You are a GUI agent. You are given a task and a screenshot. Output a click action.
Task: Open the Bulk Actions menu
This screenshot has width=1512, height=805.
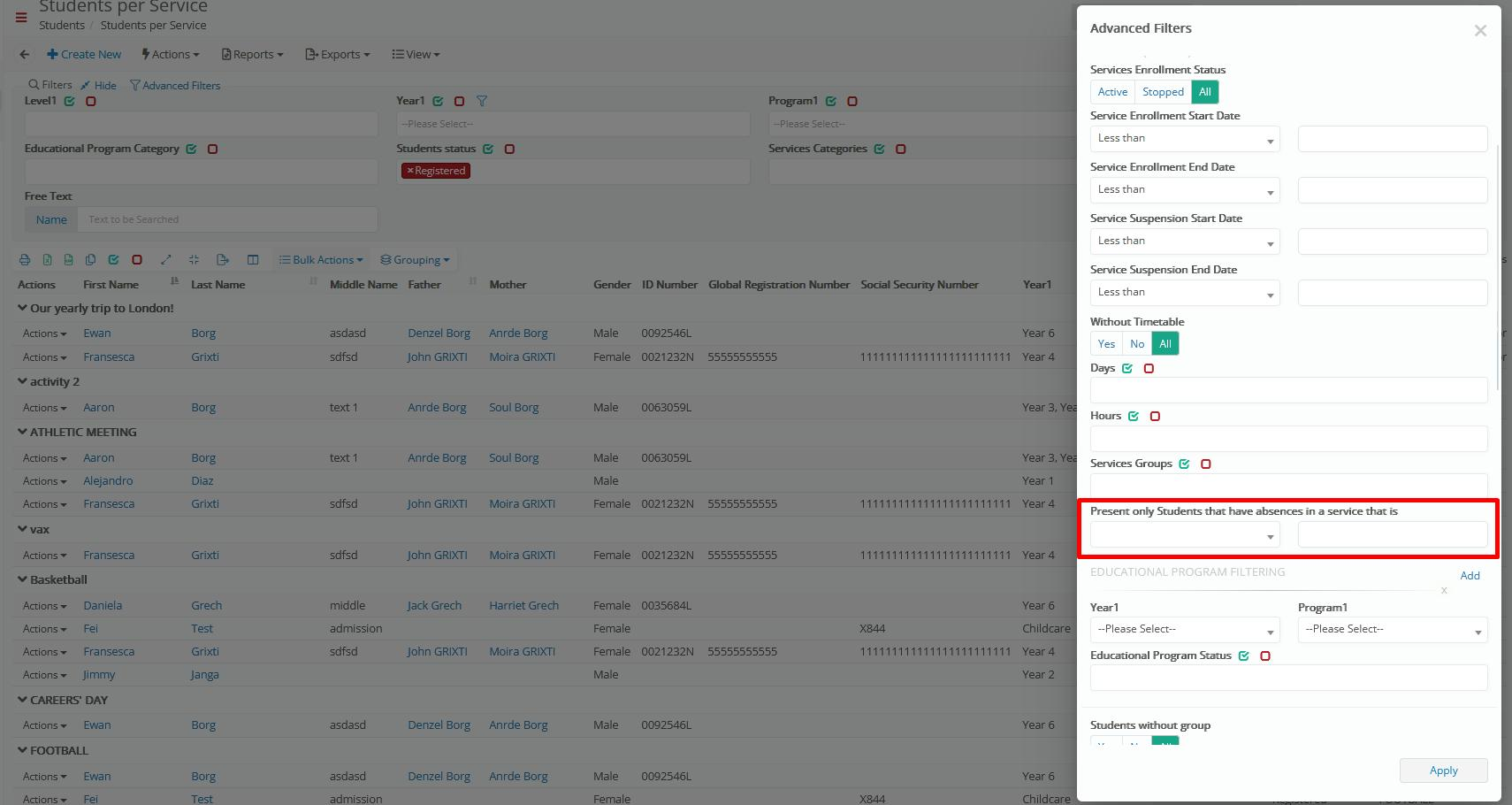321,260
